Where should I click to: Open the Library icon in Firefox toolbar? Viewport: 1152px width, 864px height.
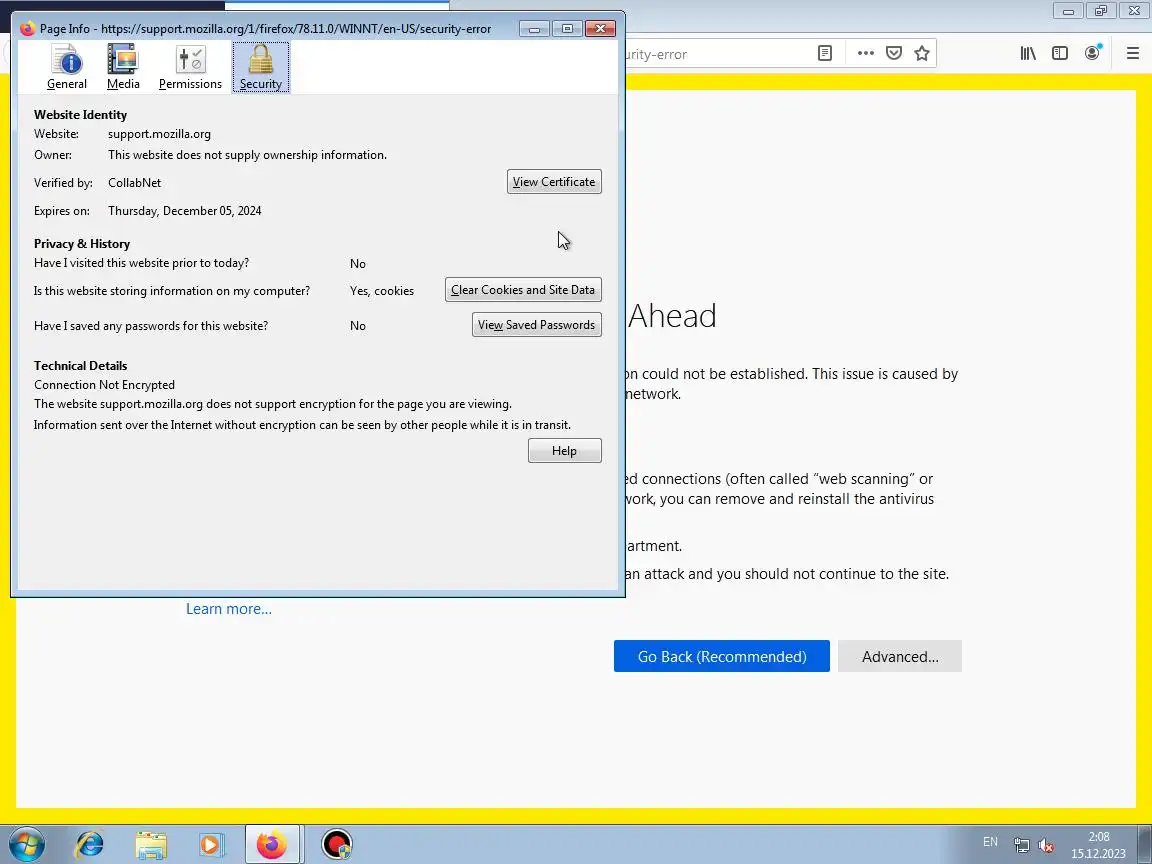[1028, 53]
